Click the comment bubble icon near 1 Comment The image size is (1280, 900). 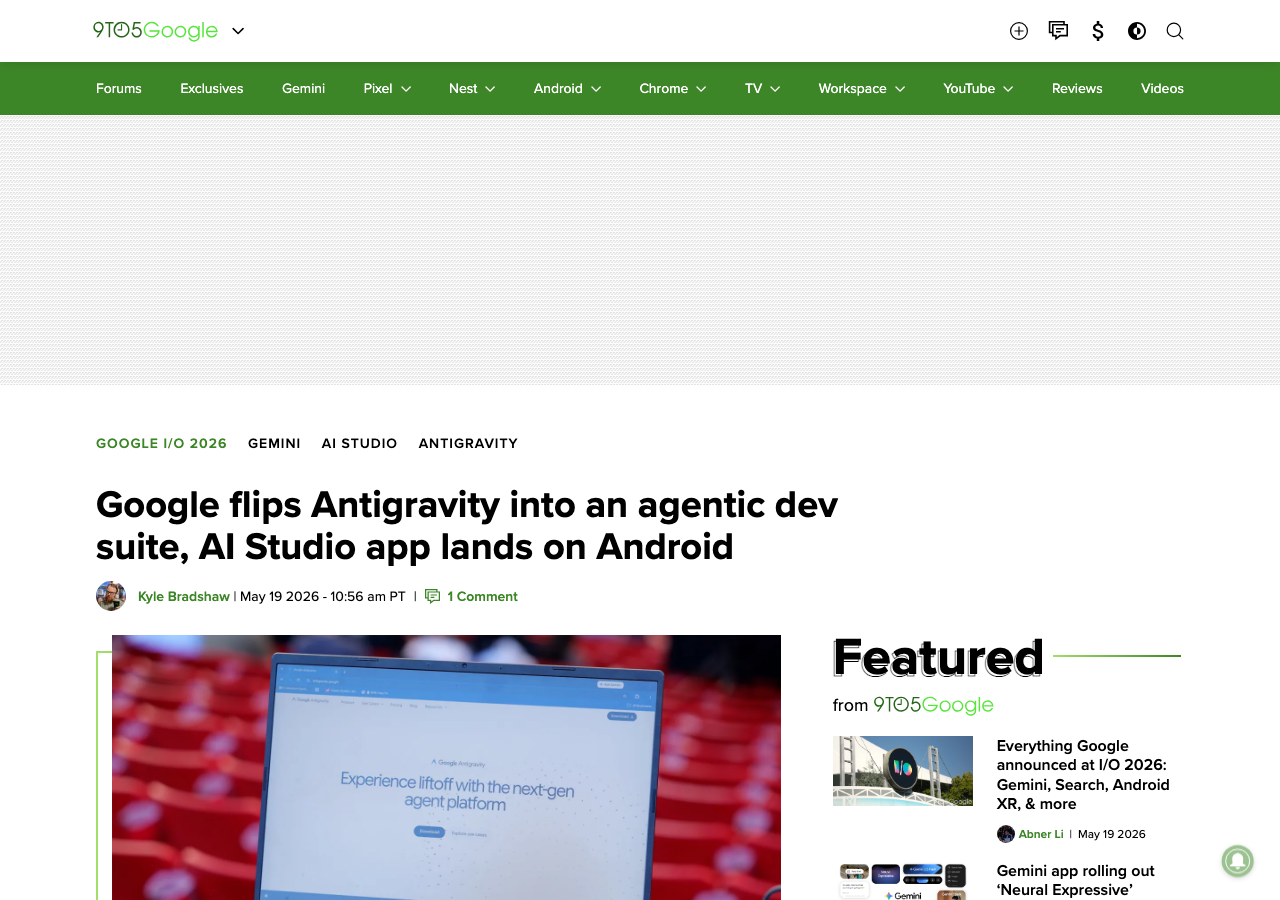(x=433, y=596)
